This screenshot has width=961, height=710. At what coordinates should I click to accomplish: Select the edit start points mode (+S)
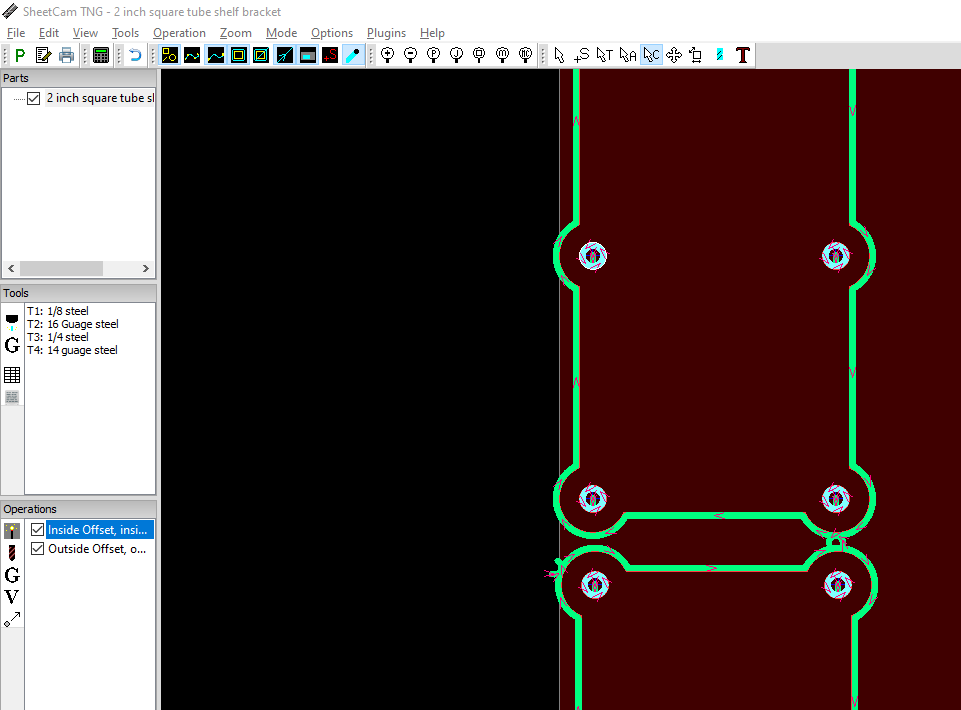pyautogui.click(x=582, y=55)
